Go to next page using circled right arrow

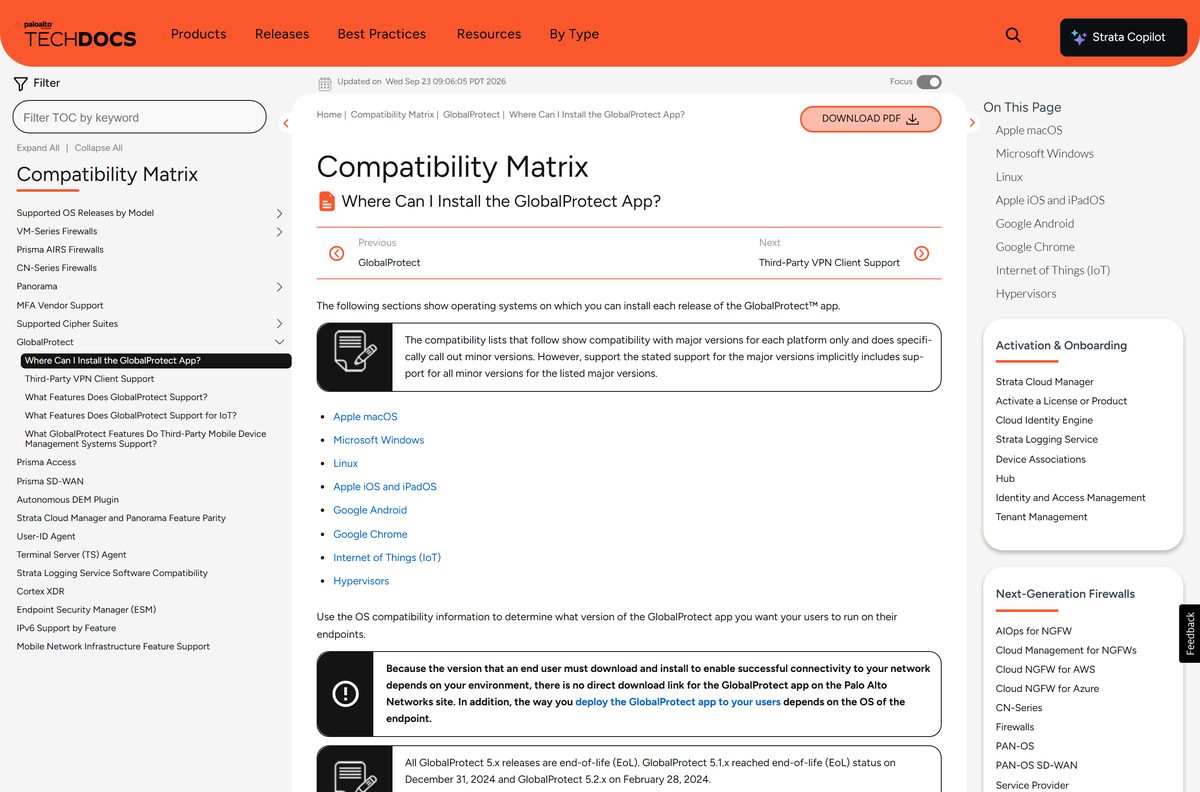coord(922,253)
